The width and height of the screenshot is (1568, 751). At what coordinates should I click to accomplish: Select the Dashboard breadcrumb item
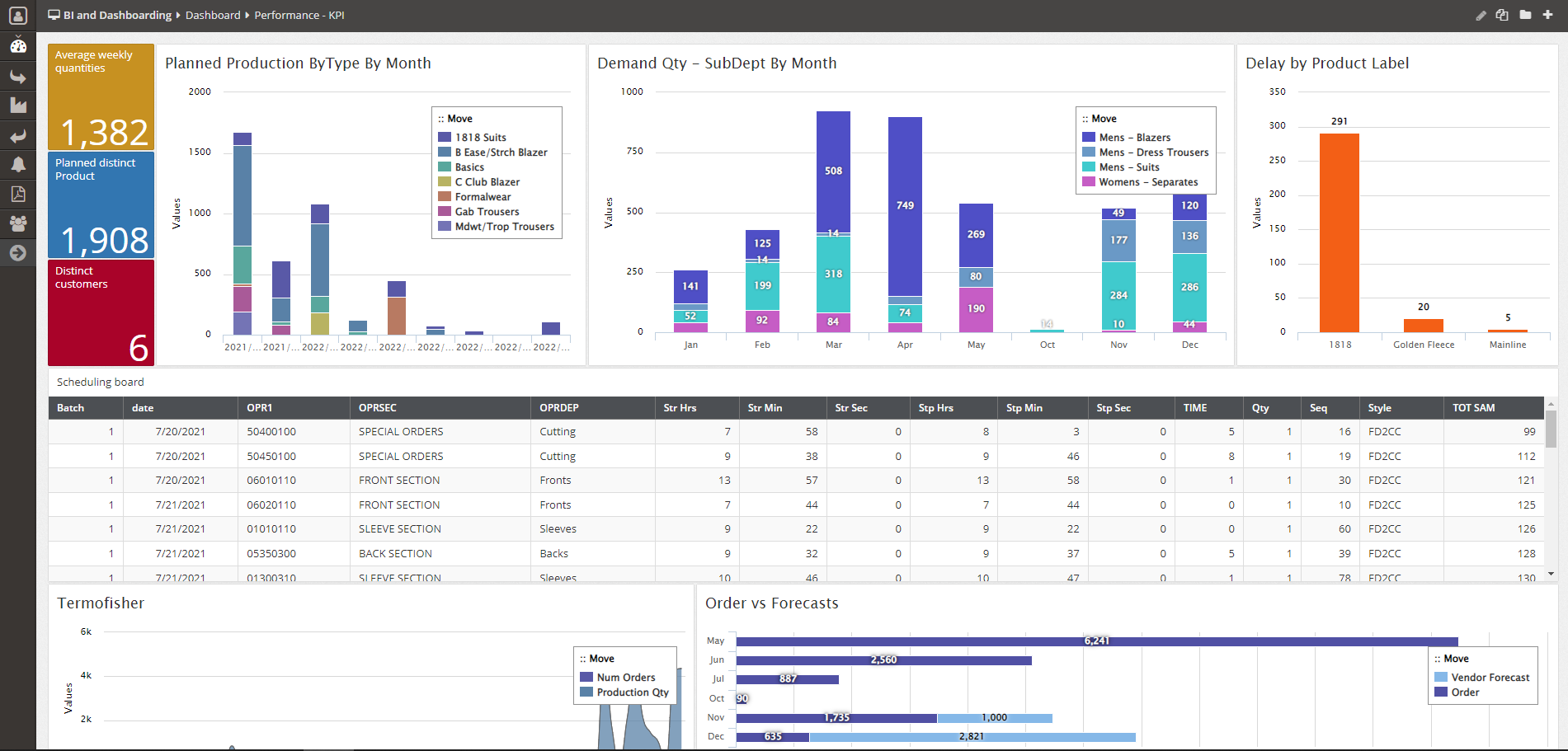click(x=213, y=16)
